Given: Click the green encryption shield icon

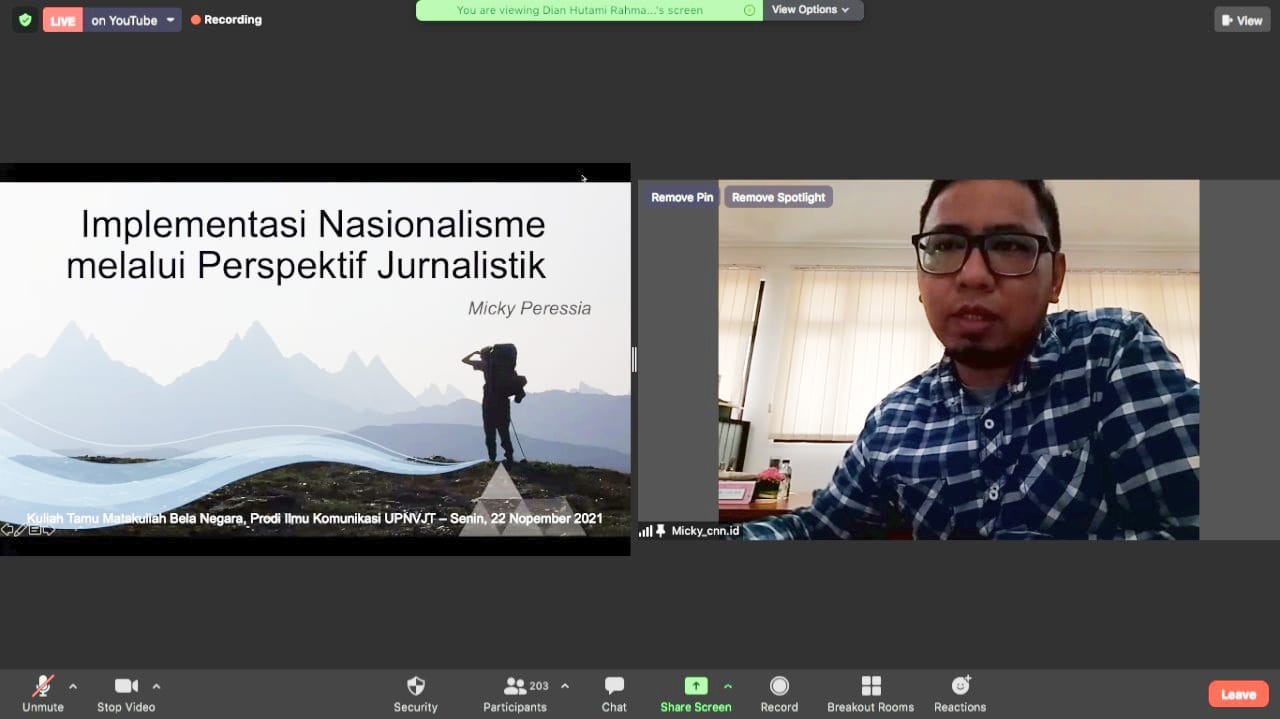Looking at the screenshot, I should tap(25, 20).
